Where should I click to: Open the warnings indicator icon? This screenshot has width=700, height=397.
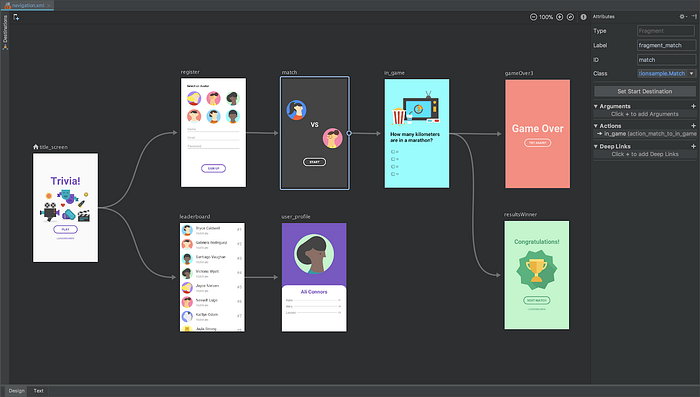coord(583,17)
